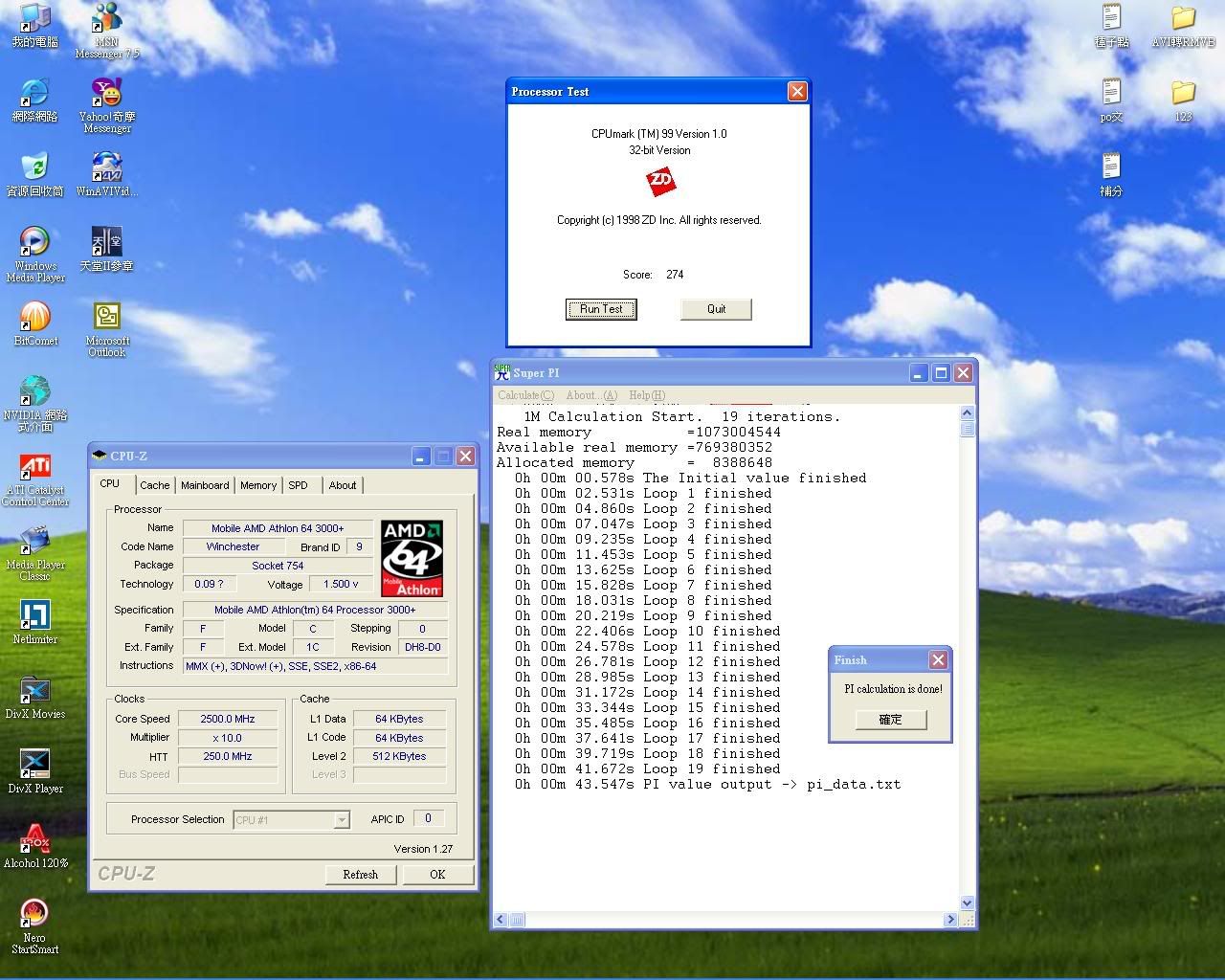Launch the Lineage II game shortcut

[x=107, y=249]
